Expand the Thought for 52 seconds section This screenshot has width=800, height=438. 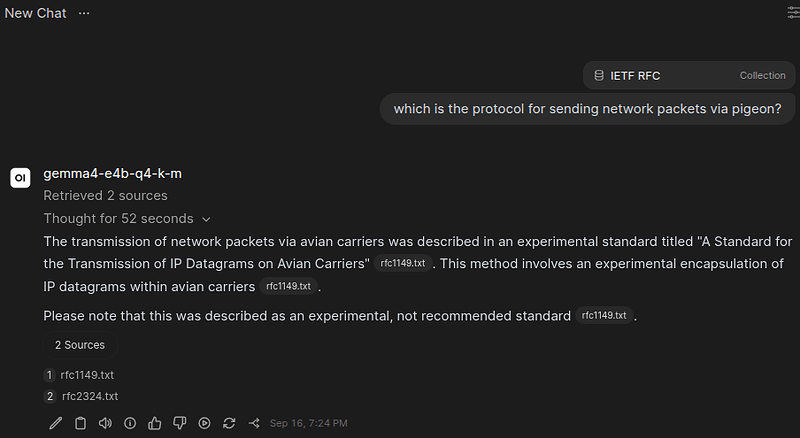(x=127, y=218)
